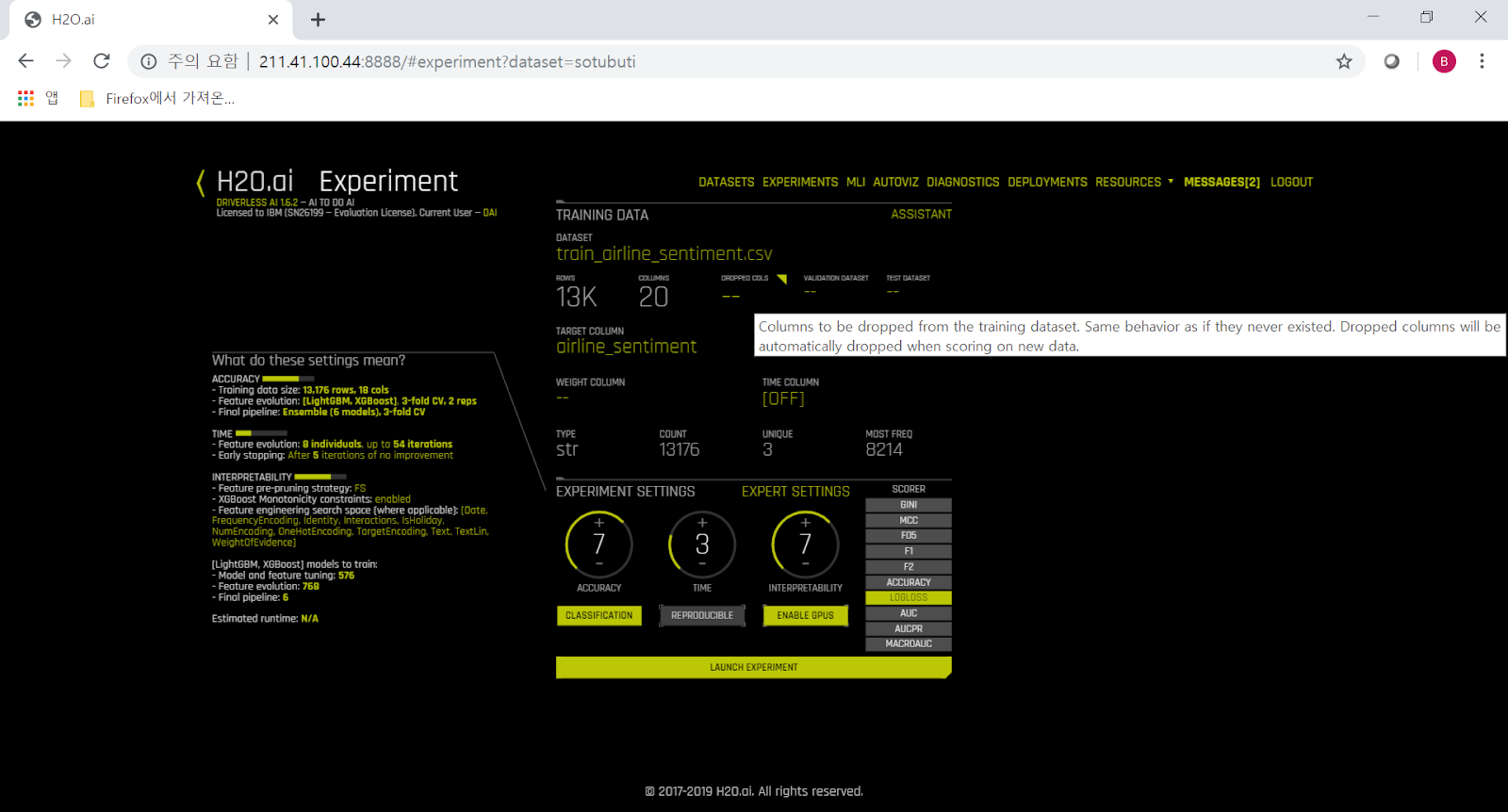Select the ACCURACY scorer
This screenshot has height=812, width=1508.
[x=909, y=582]
